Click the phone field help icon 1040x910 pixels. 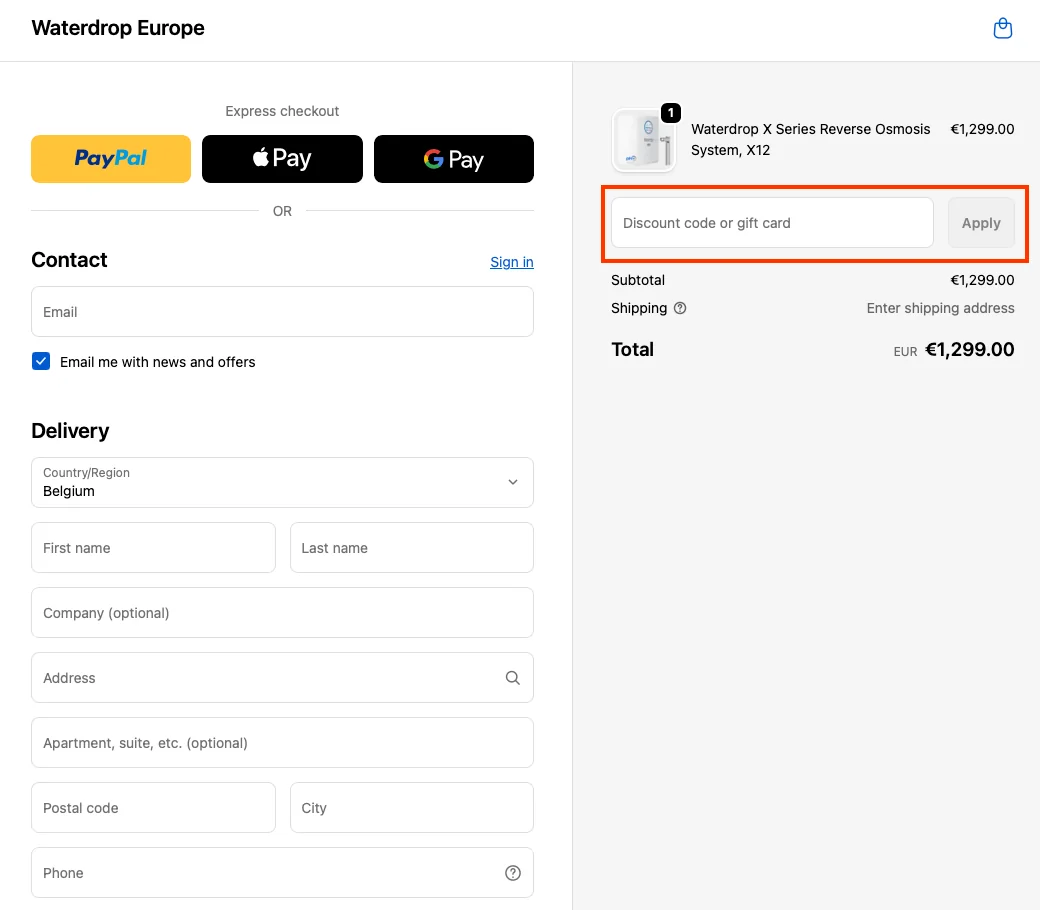513,873
